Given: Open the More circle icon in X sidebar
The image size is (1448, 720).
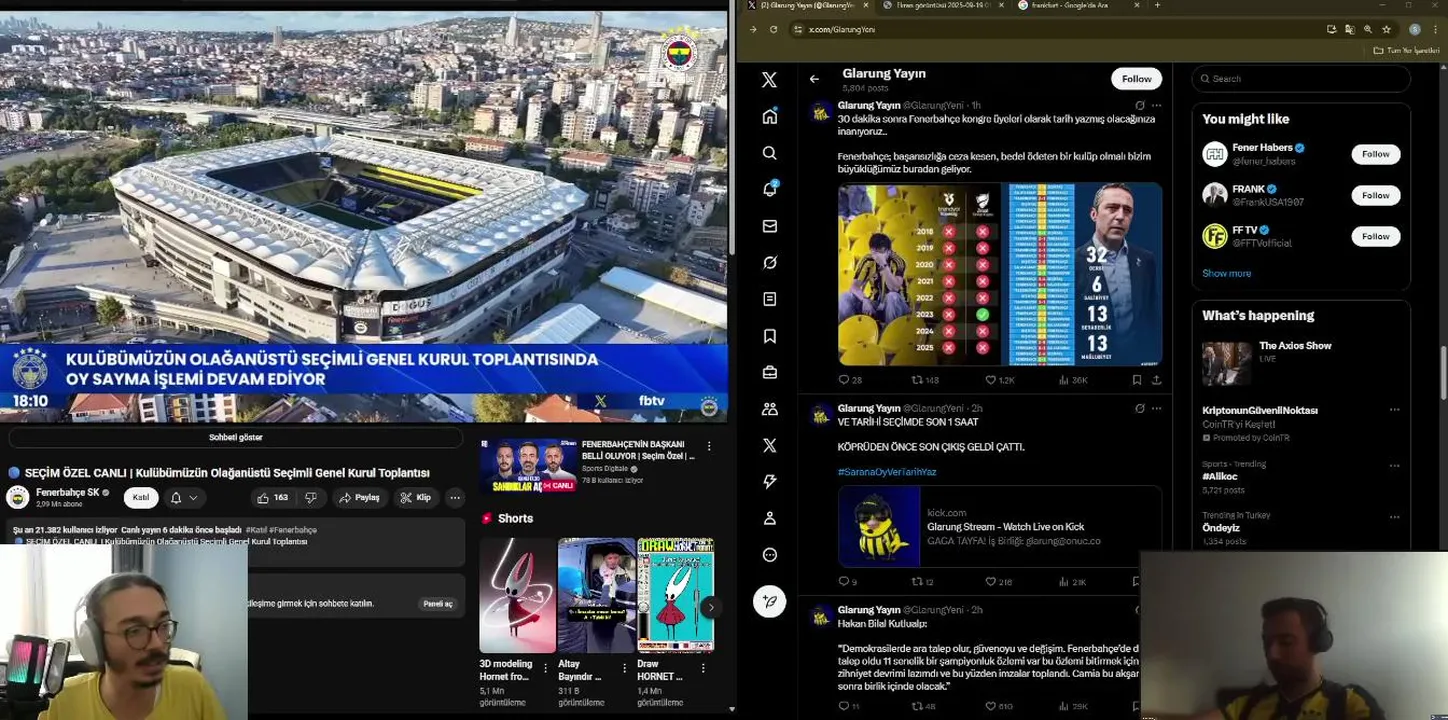Looking at the screenshot, I should click(769, 555).
